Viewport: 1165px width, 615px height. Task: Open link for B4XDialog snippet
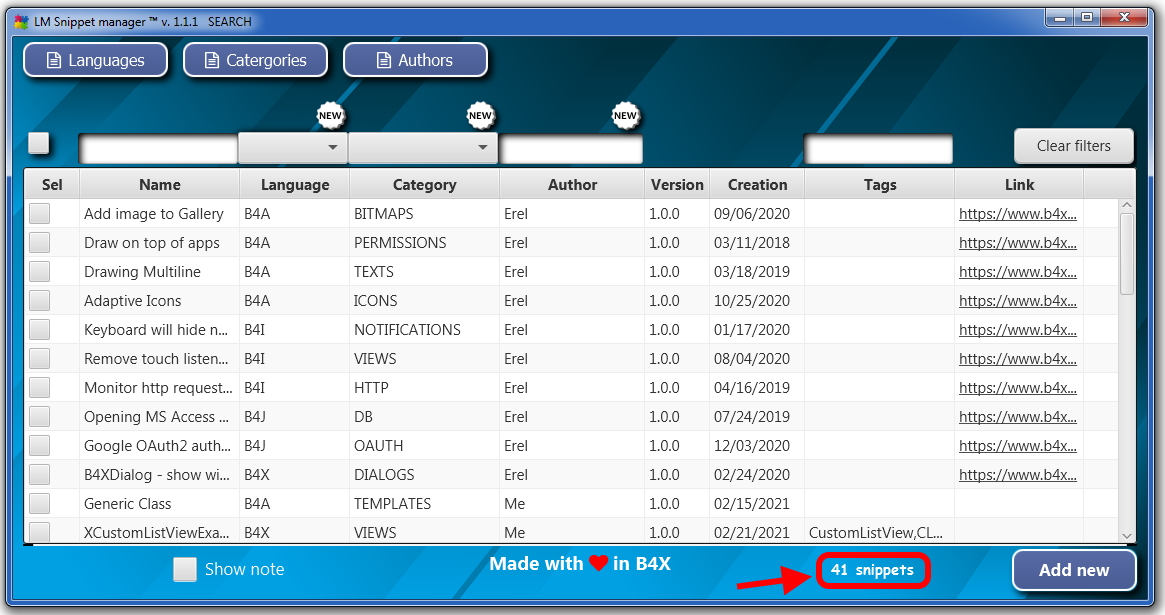click(1017, 475)
